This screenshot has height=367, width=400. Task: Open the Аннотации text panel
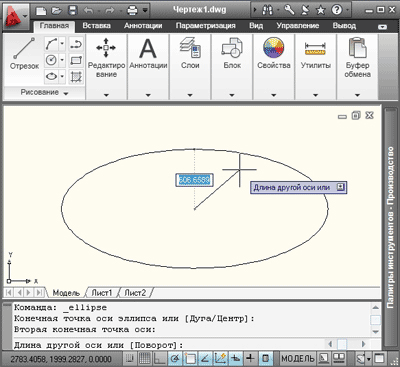click(x=148, y=53)
